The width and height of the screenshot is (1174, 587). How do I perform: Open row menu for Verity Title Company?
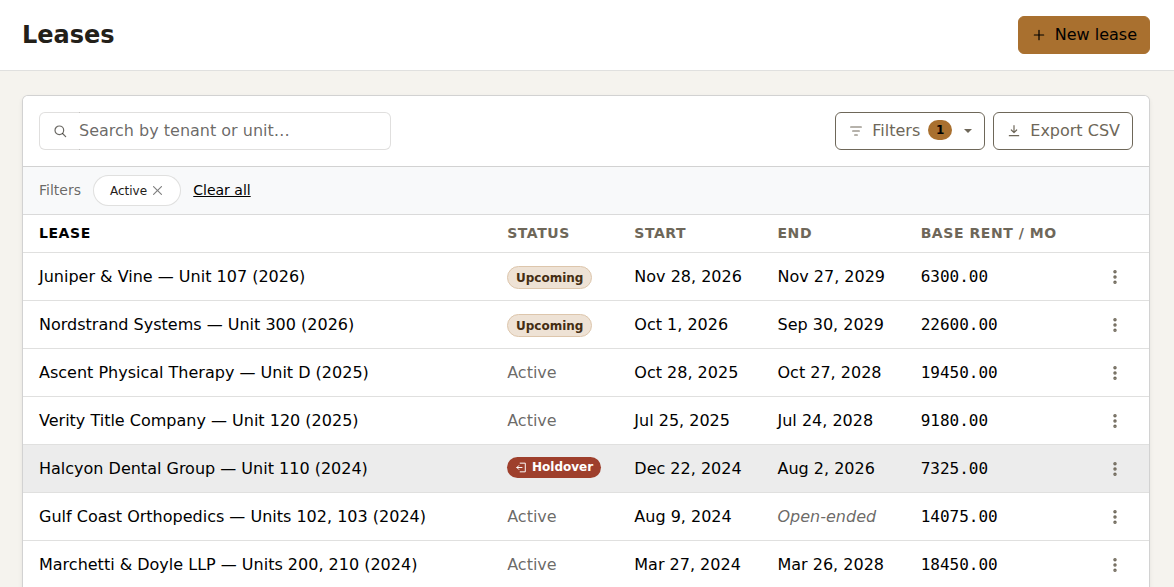[x=1114, y=421]
